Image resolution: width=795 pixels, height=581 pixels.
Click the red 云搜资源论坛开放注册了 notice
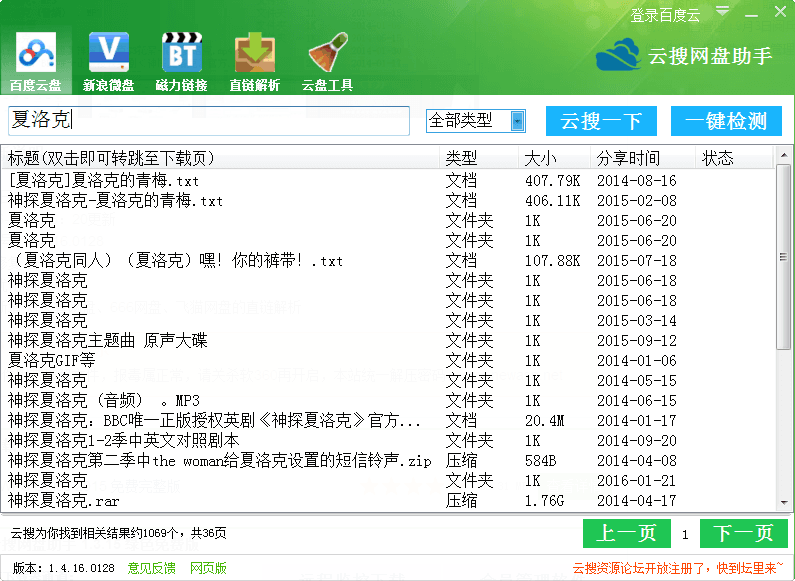click(x=678, y=568)
